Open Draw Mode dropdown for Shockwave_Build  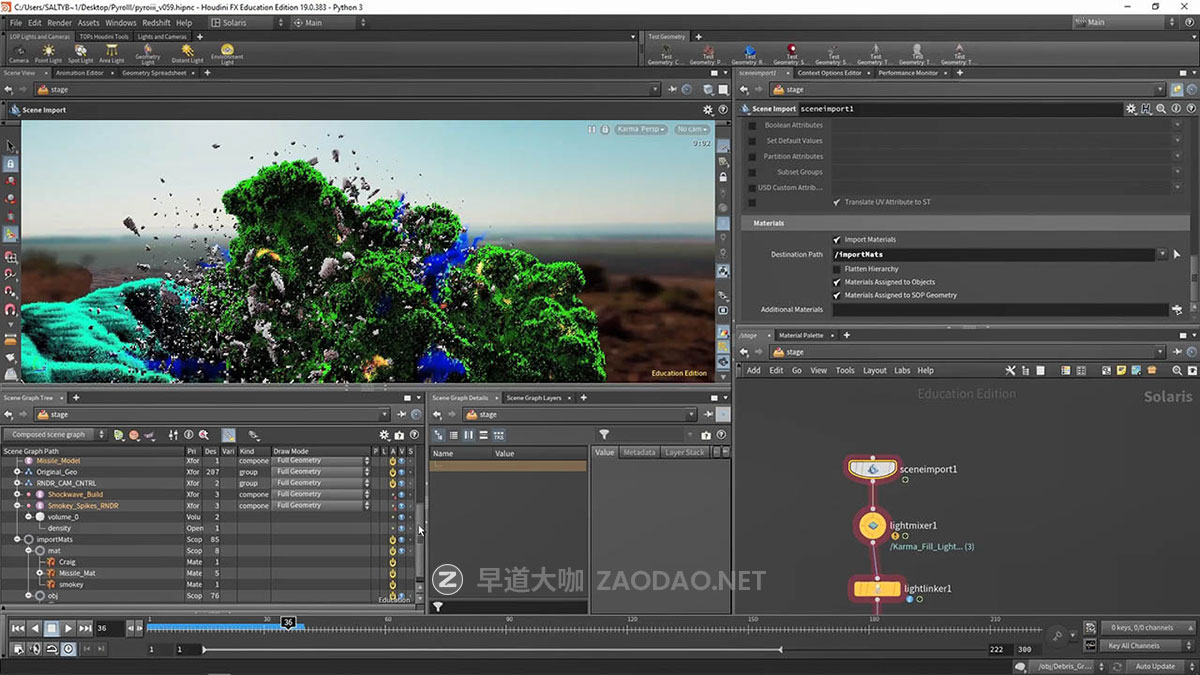[x=321, y=494]
